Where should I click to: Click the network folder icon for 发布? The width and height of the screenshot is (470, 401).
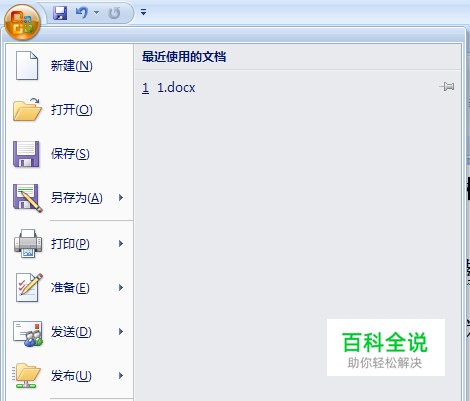click(27, 376)
